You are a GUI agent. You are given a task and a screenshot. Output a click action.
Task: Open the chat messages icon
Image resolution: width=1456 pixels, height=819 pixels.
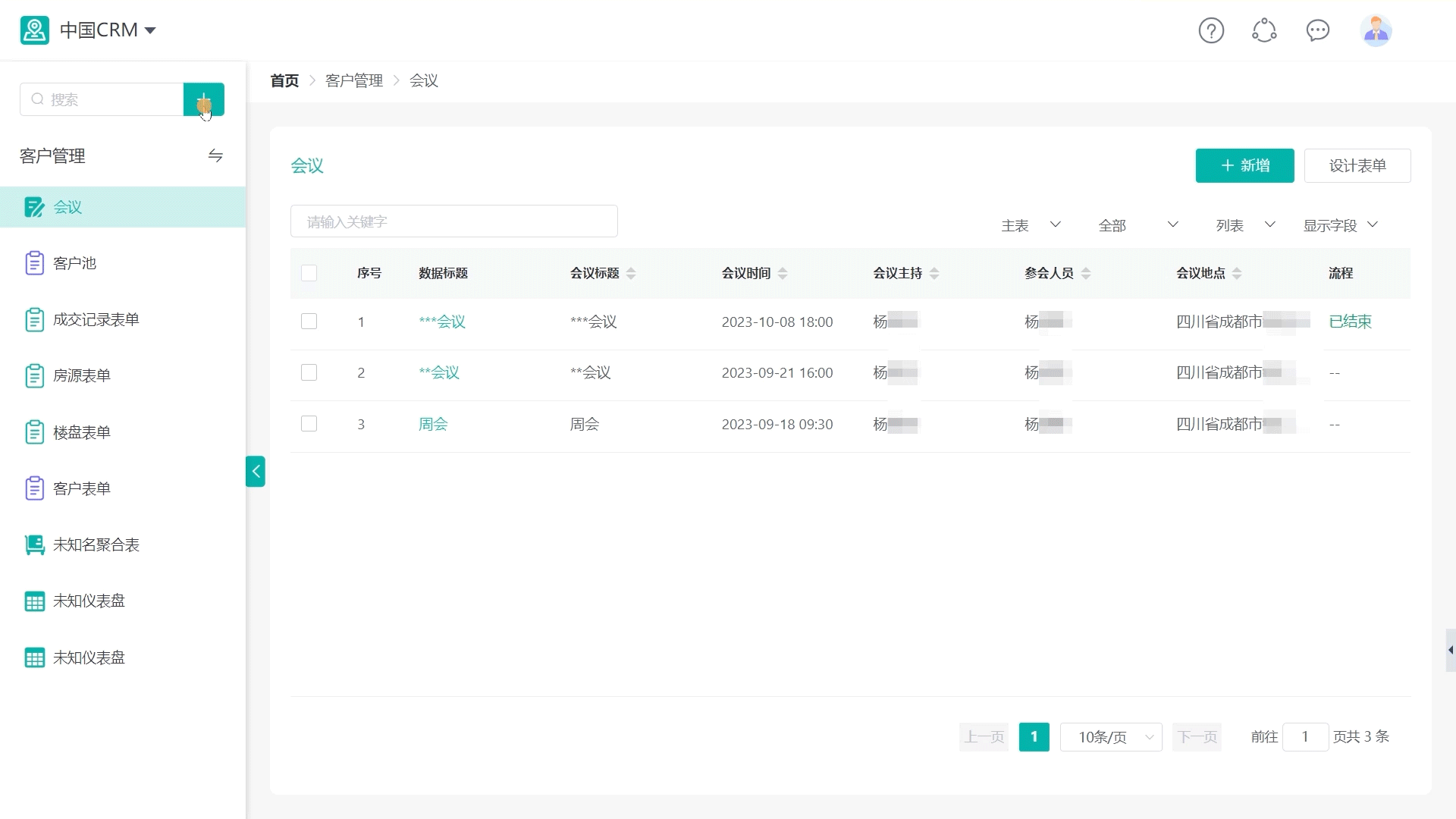pyautogui.click(x=1318, y=30)
